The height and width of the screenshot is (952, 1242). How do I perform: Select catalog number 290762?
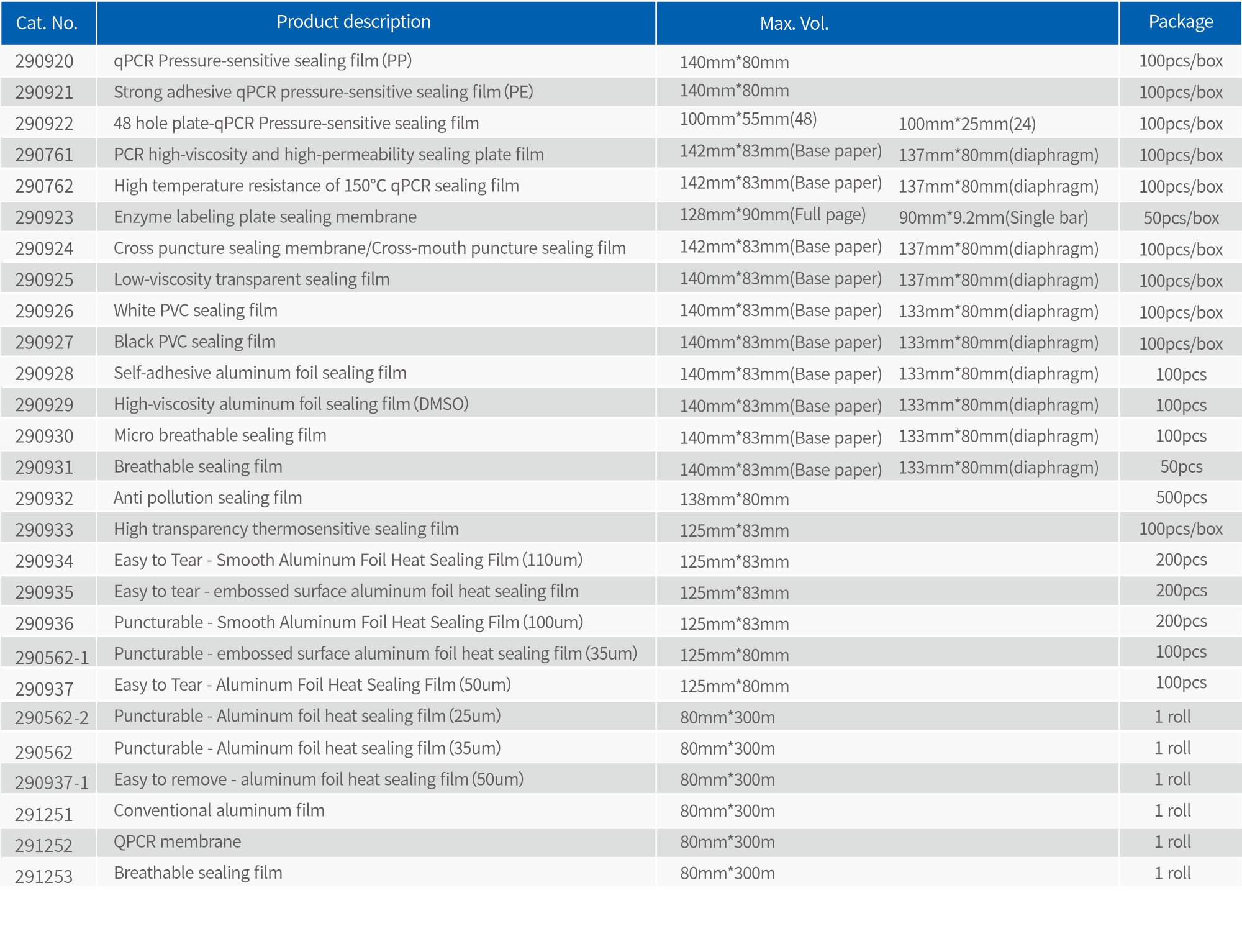click(x=44, y=186)
